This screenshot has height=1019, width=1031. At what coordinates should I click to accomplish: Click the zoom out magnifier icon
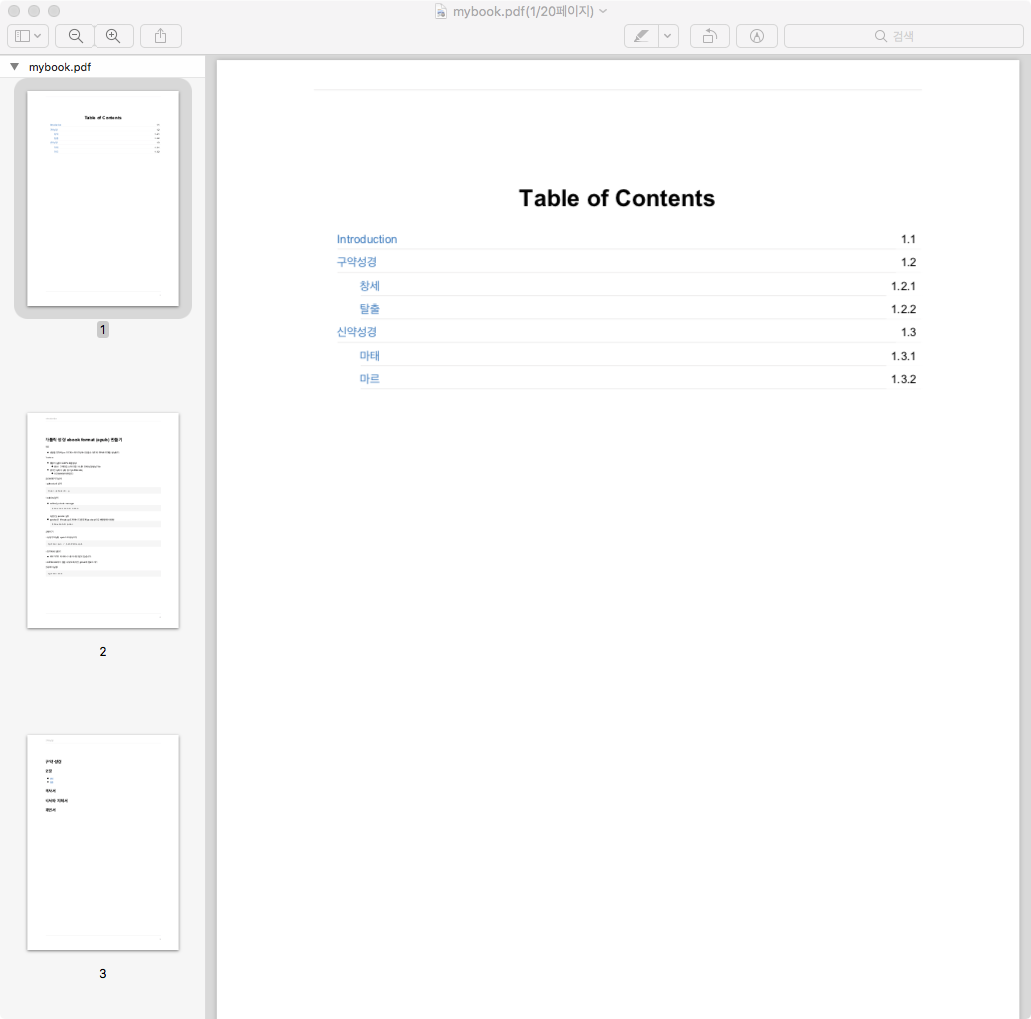75,36
